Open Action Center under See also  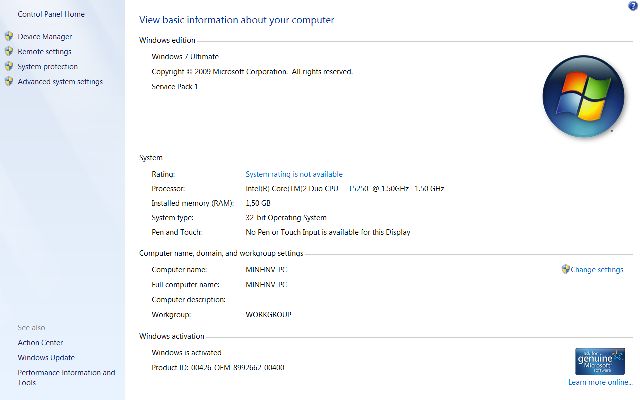[40, 342]
